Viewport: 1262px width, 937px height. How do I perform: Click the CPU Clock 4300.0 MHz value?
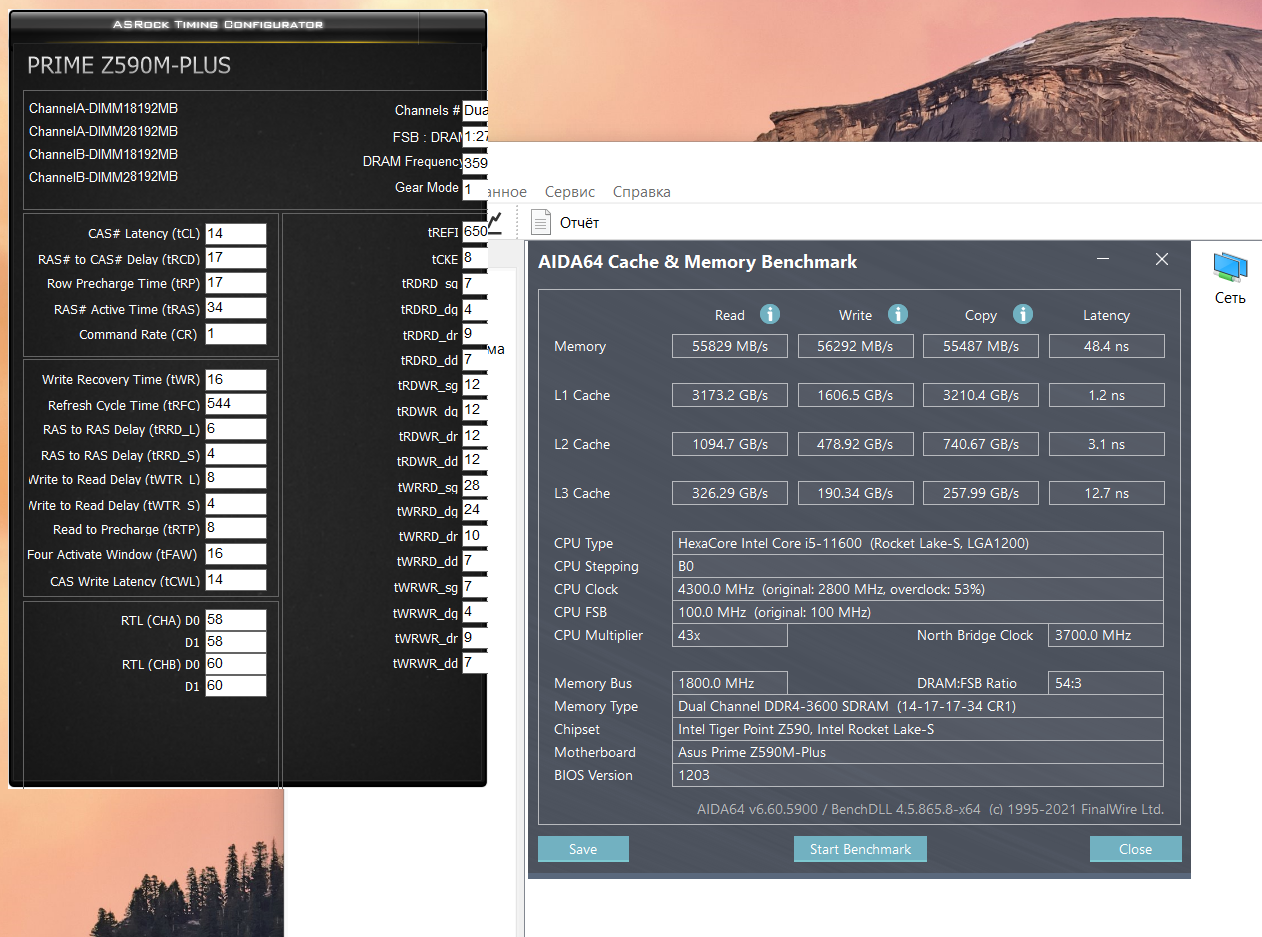click(918, 589)
